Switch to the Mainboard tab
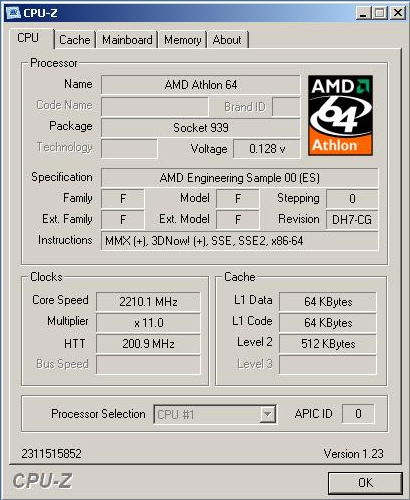This screenshot has height=500, width=410. (127, 40)
